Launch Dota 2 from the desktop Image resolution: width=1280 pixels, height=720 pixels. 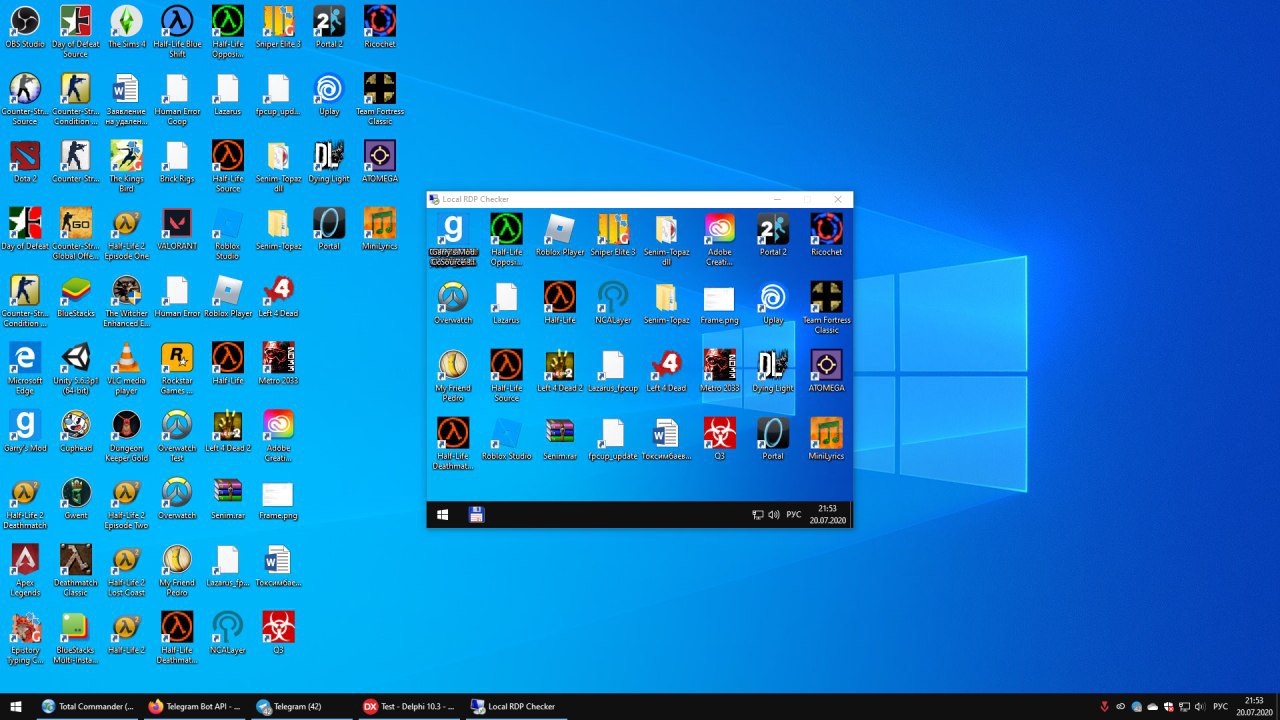tap(25, 162)
